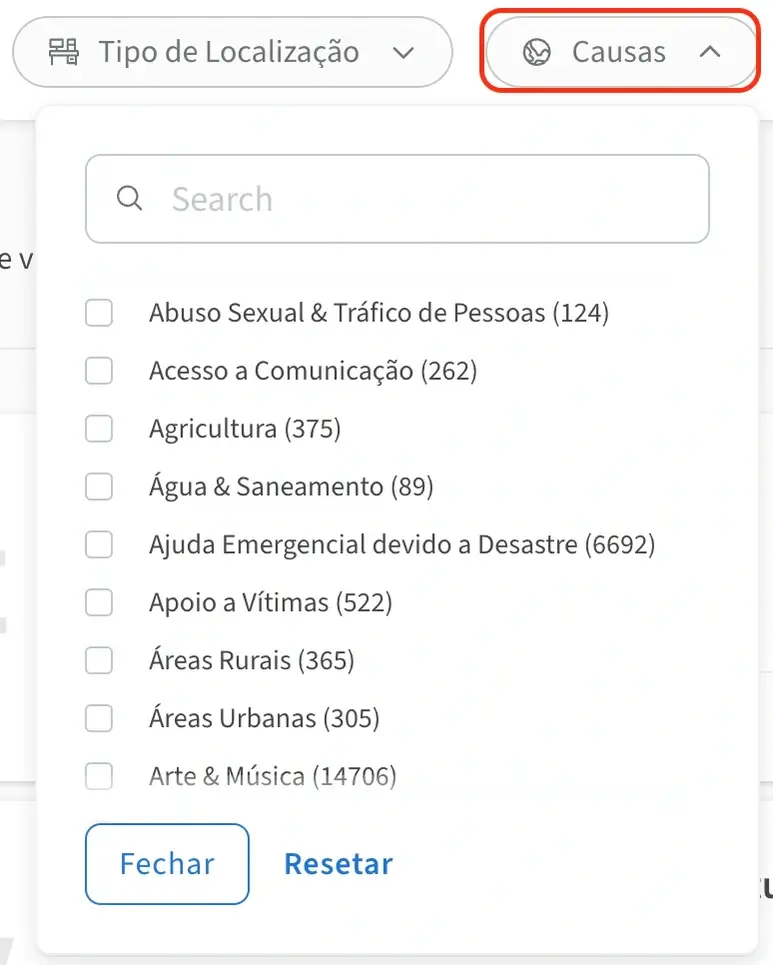Check Ajuda Emergencial devido a Desastre
Viewport: 773px width, 965px height.
pos(99,545)
